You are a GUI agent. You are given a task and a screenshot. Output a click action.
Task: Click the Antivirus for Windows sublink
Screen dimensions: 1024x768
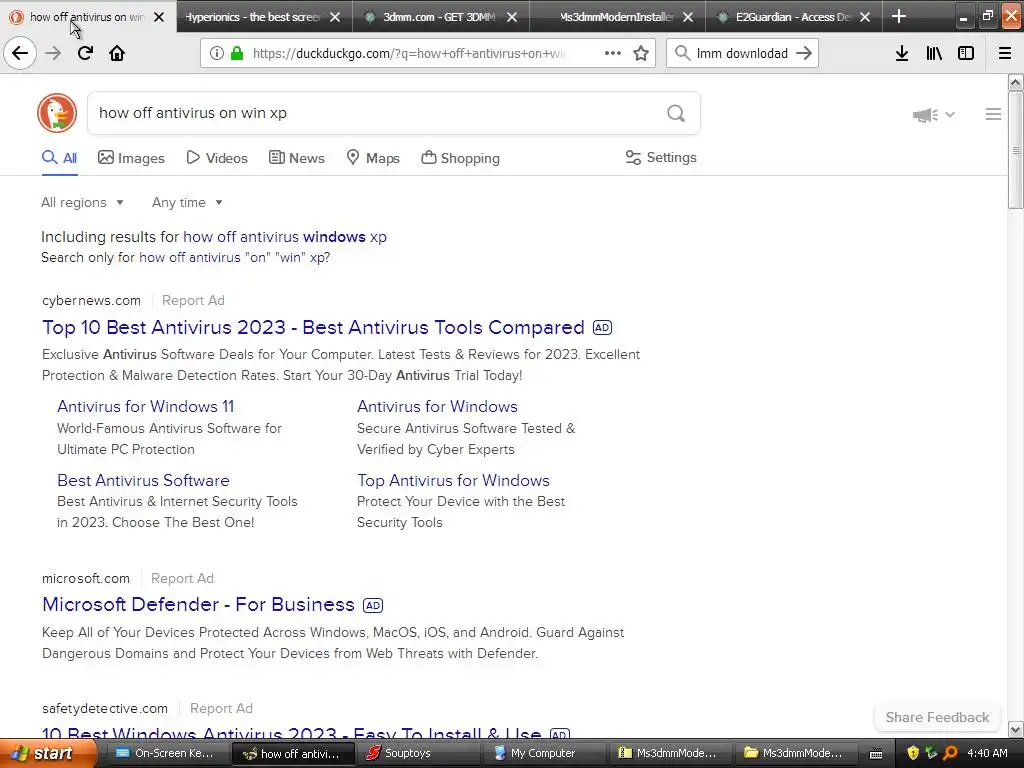tap(437, 406)
